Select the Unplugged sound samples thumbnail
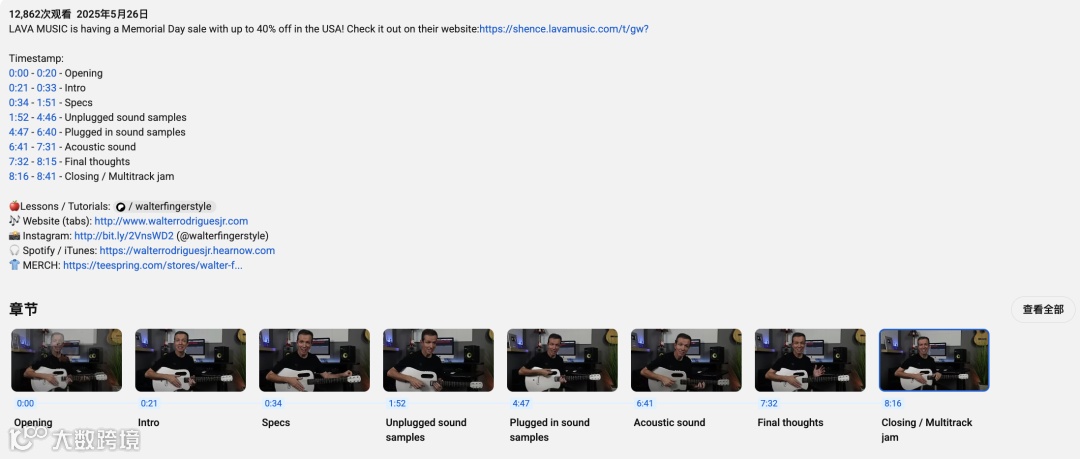The image size is (1080, 459). point(438,360)
